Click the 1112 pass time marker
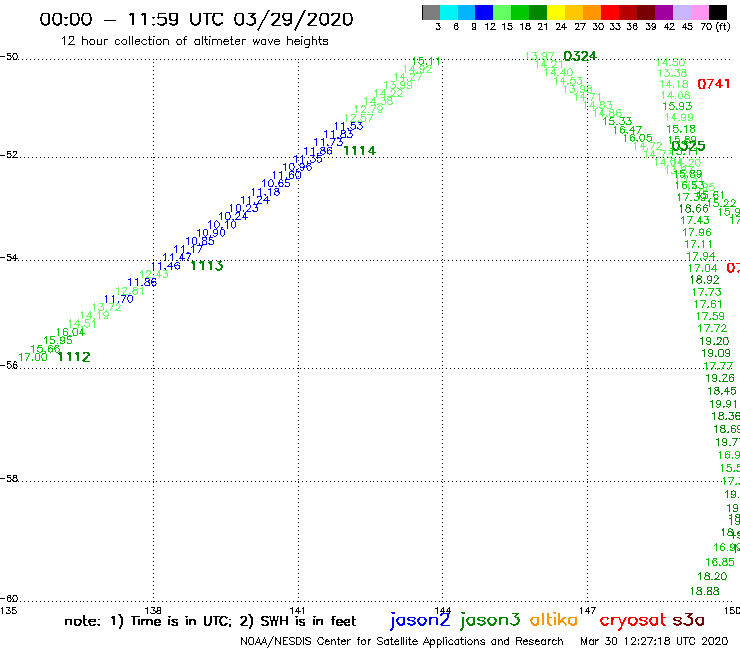The width and height of the screenshot is (740, 650). (x=74, y=357)
